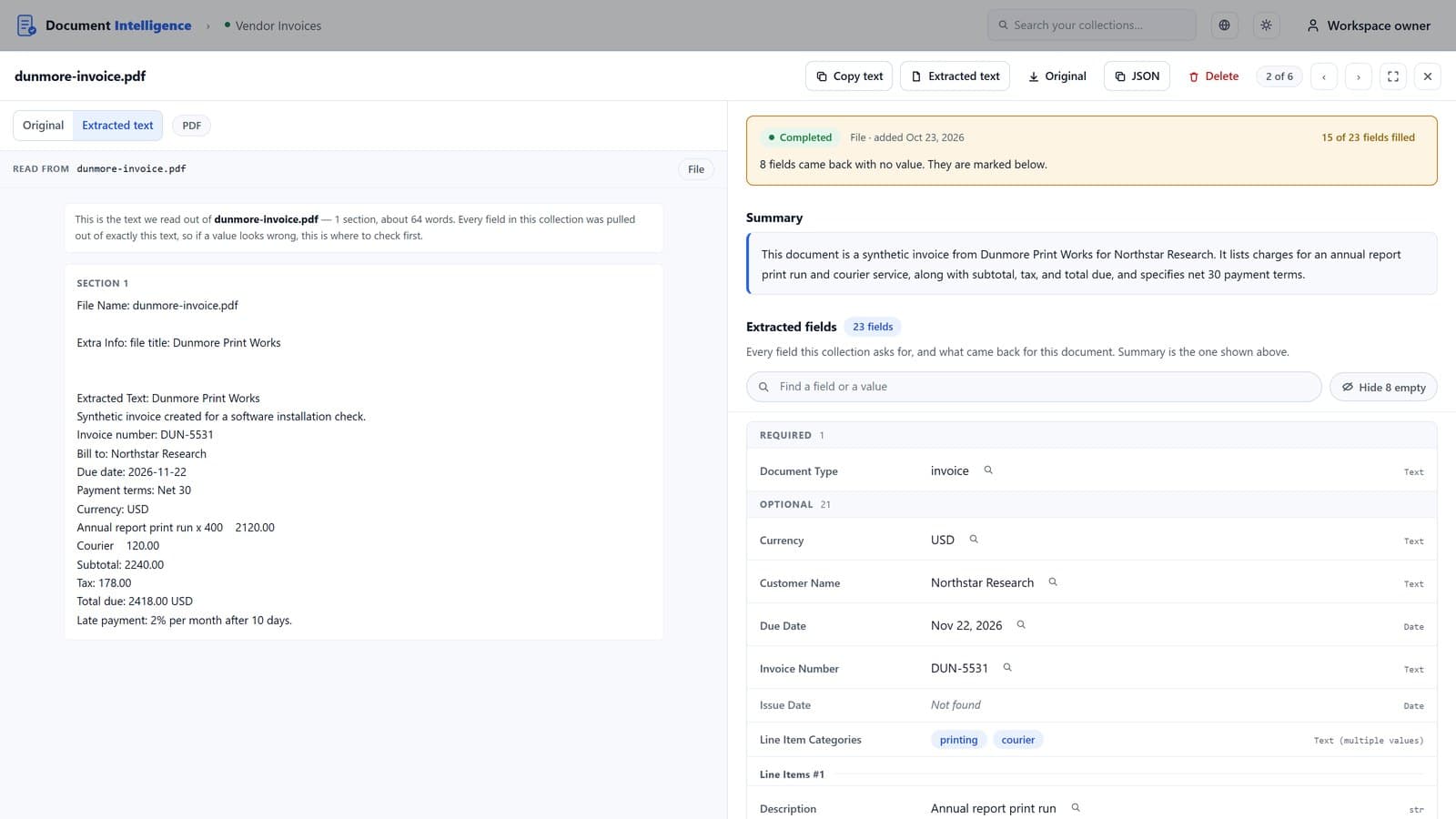Select the Issue Date Not found value

955,705
